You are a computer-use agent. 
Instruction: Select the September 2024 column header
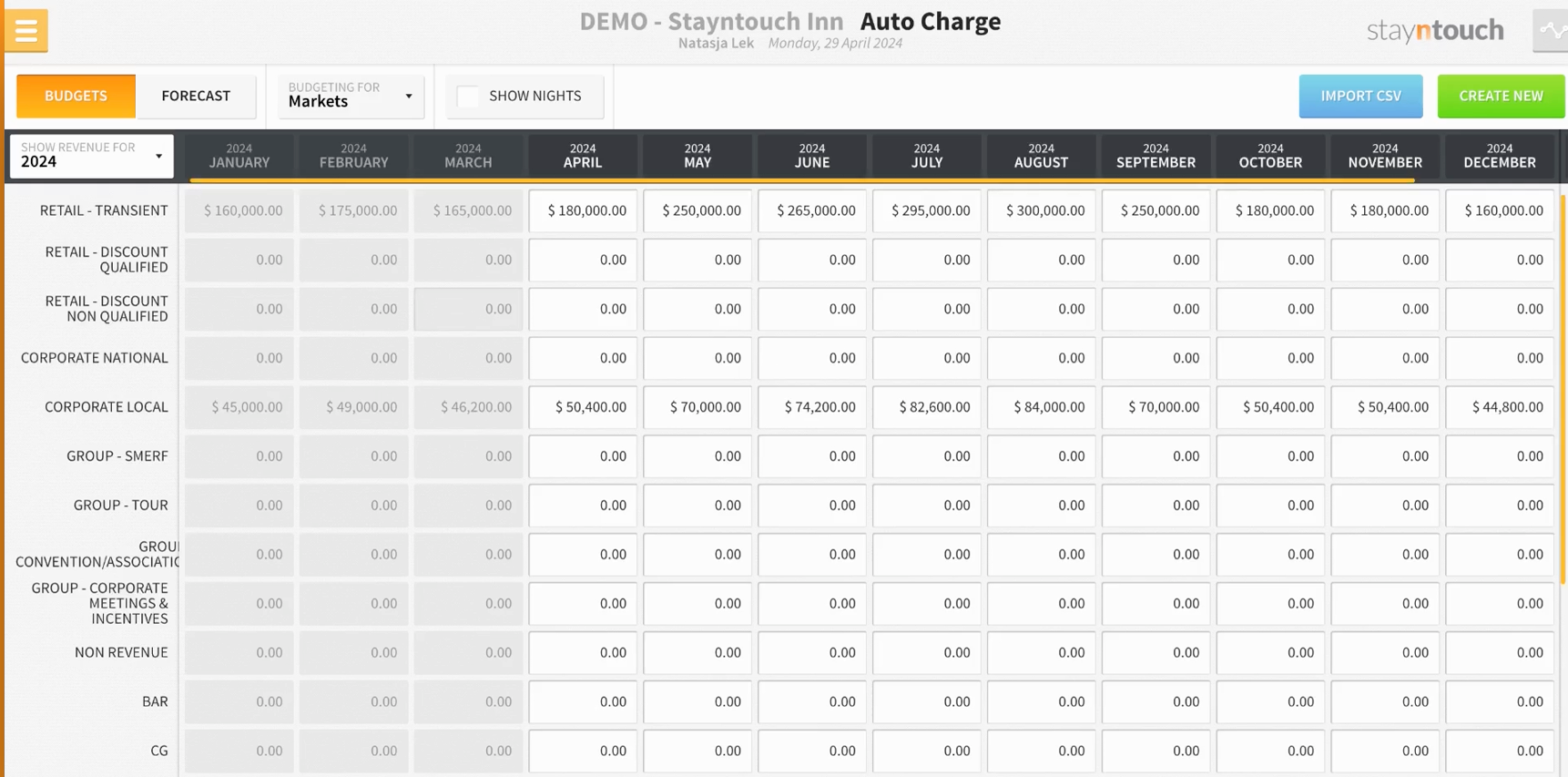click(1156, 156)
